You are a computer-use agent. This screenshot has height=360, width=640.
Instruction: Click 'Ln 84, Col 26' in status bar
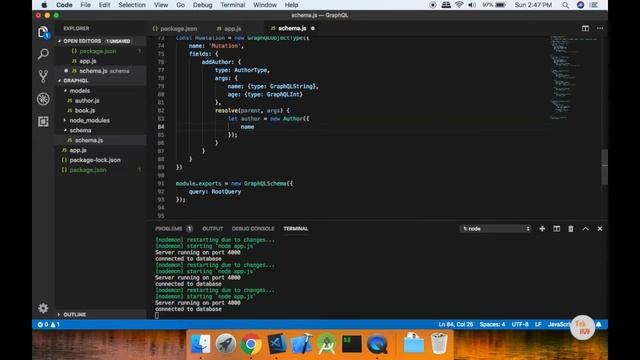(x=456, y=324)
